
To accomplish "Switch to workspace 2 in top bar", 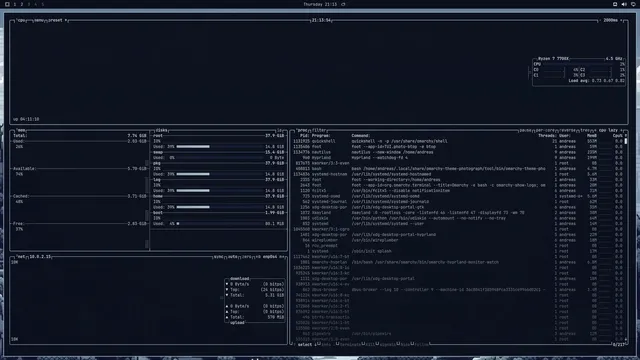I will 22,4.
